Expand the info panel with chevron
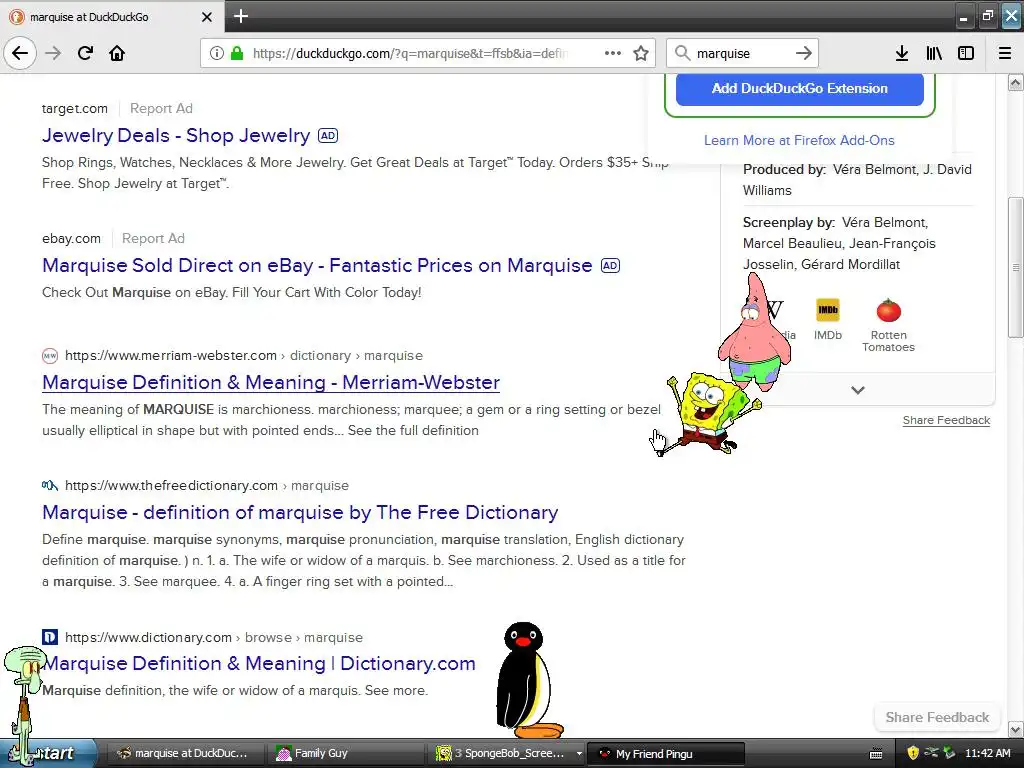1024x768 pixels. click(857, 390)
